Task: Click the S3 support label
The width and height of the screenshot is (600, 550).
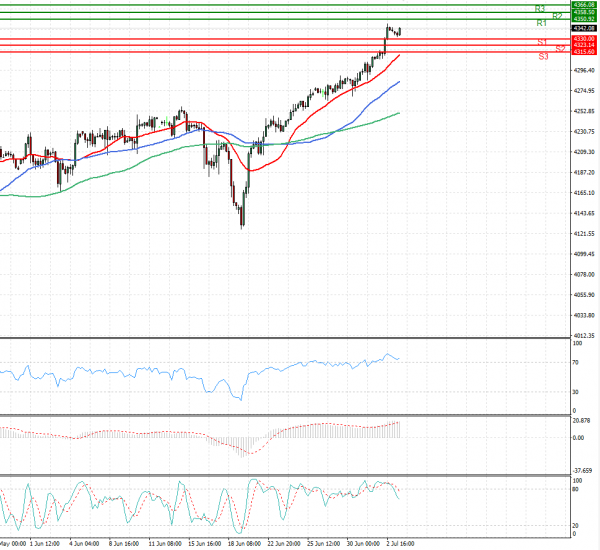Action: [543, 57]
